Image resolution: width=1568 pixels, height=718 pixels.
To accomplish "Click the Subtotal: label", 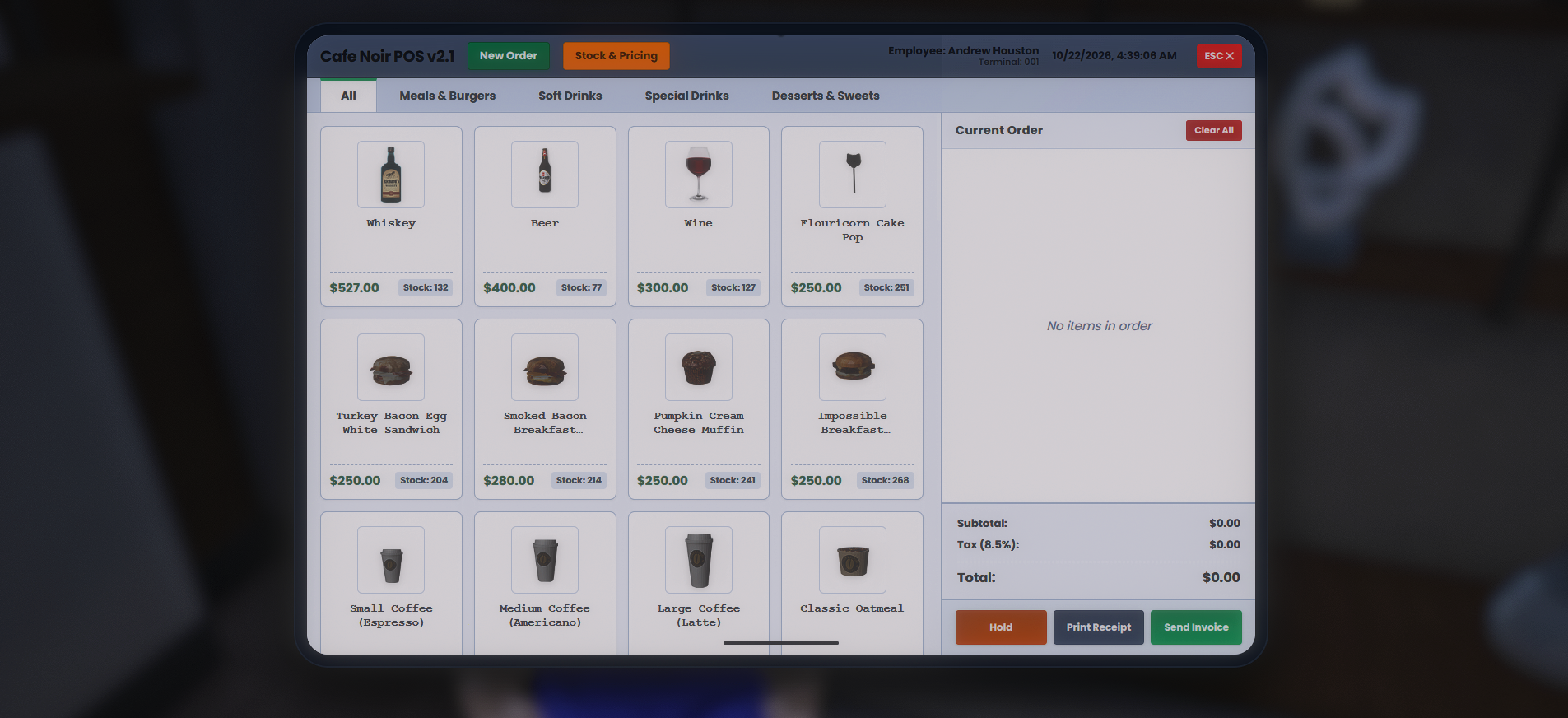I will coord(982,523).
